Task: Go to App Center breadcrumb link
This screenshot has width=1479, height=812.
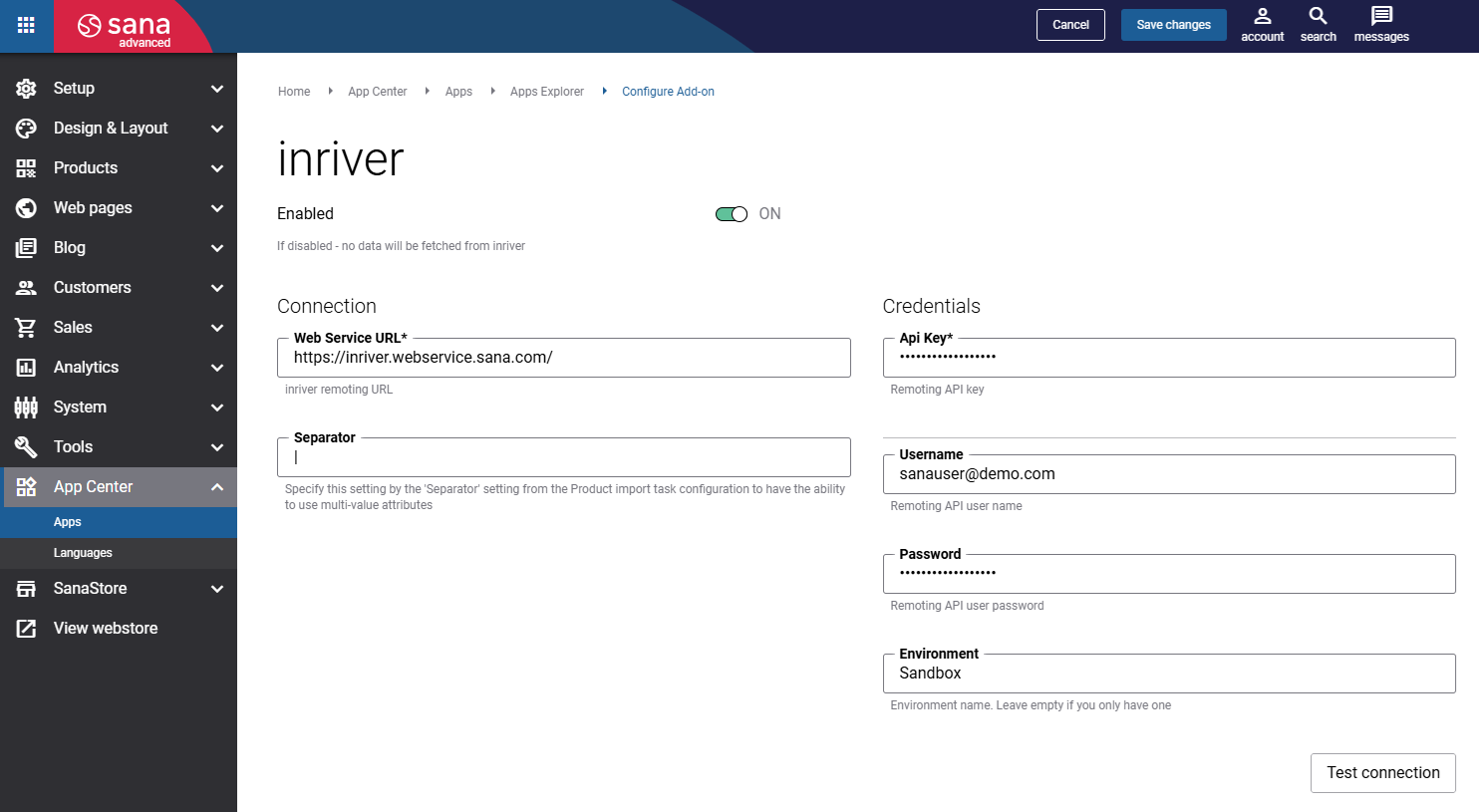Action: point(378,92)
